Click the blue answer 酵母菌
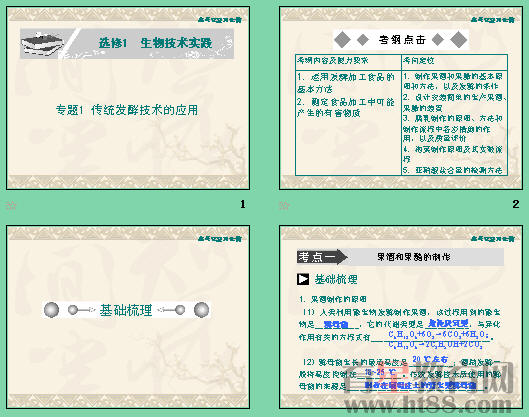The image size is (529, 417). [x=336, y=325]
